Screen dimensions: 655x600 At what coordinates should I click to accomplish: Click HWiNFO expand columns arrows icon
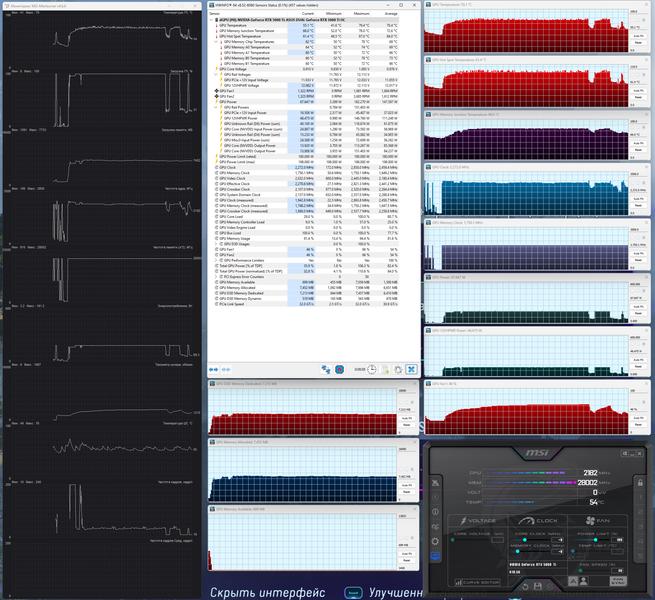(x=213, y=369)
